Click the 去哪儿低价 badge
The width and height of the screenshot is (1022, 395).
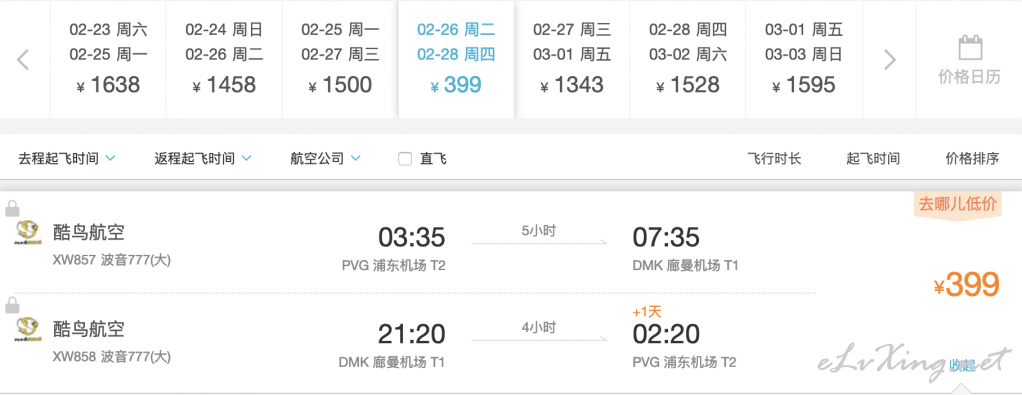click(957, 205)
